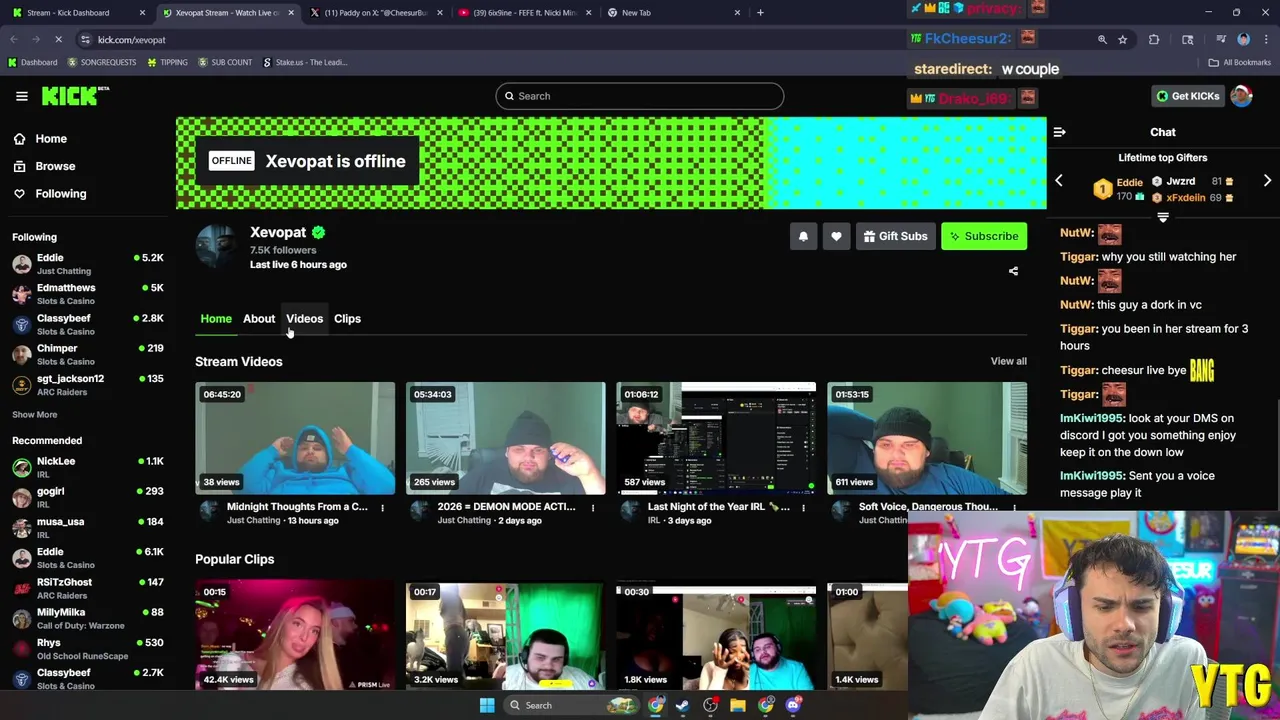The width and height of the screenshot is (1280, 720).
Task: Open MillyMilka in Recommended list
Action: coord(87,618)
